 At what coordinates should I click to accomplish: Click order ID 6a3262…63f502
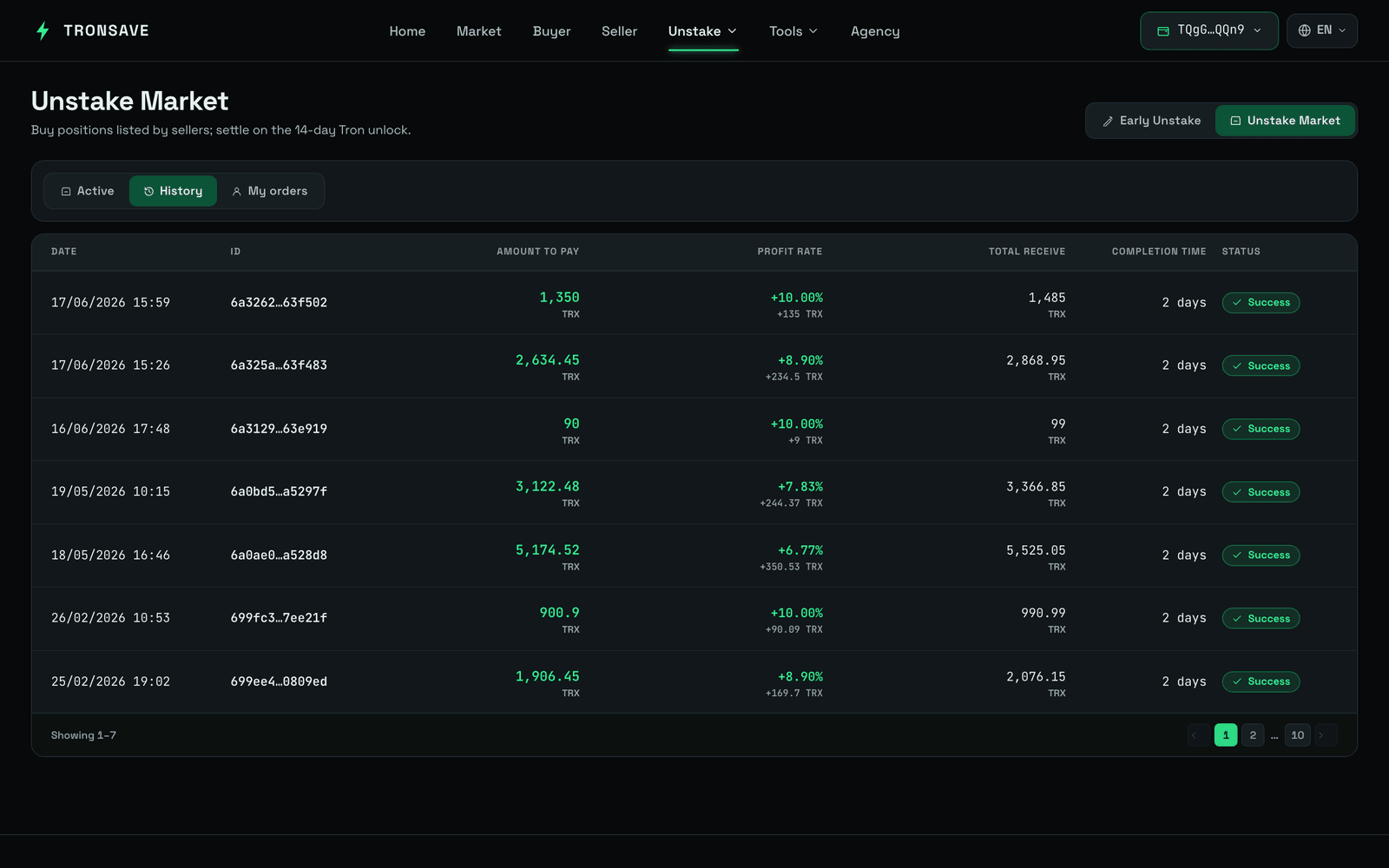(x=279, y=303)
